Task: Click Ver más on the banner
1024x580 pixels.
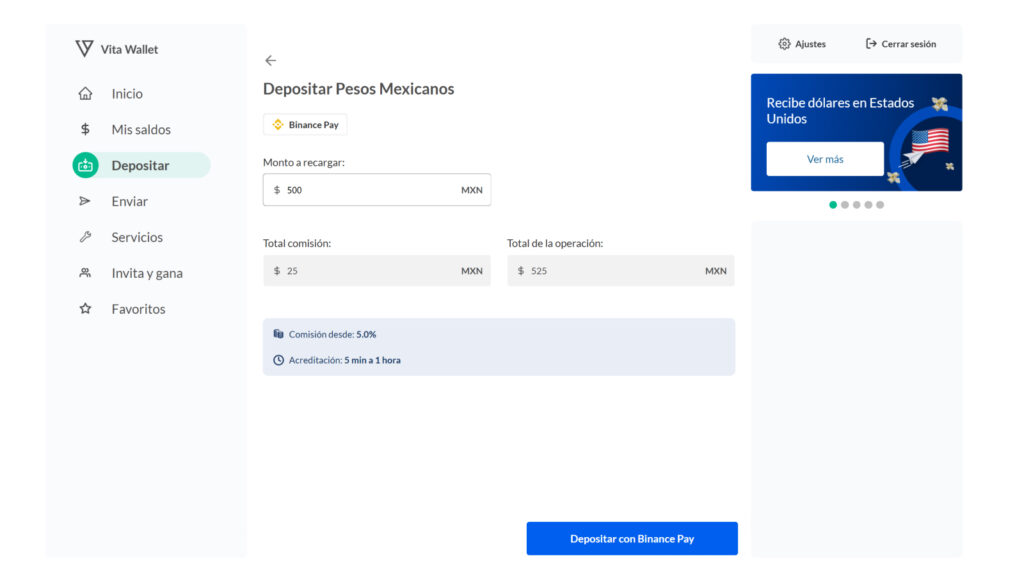Action: pos(825,159)
